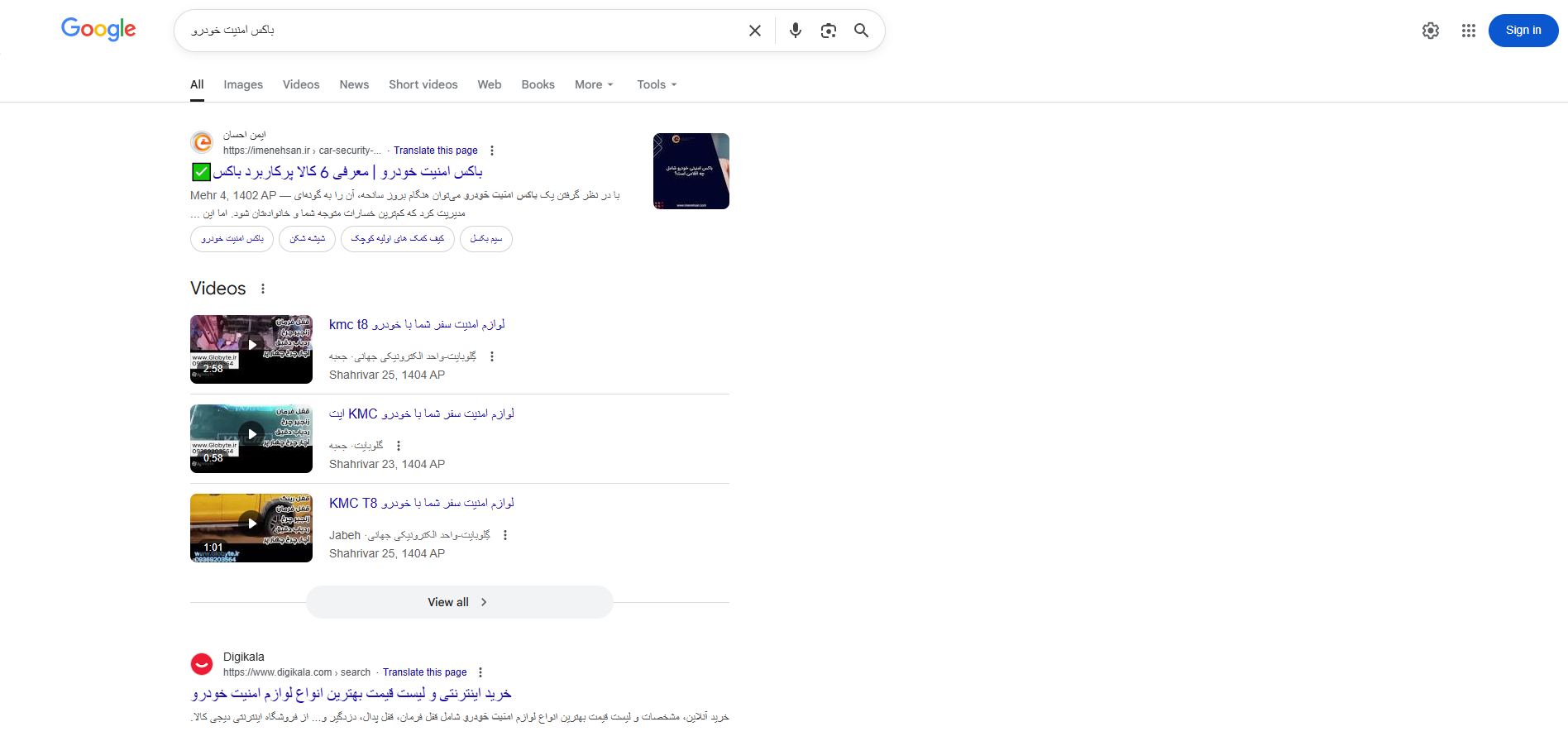Open Videos section options menu
The width and height of the screenshot is (1568, 741).
coord(263,289)
